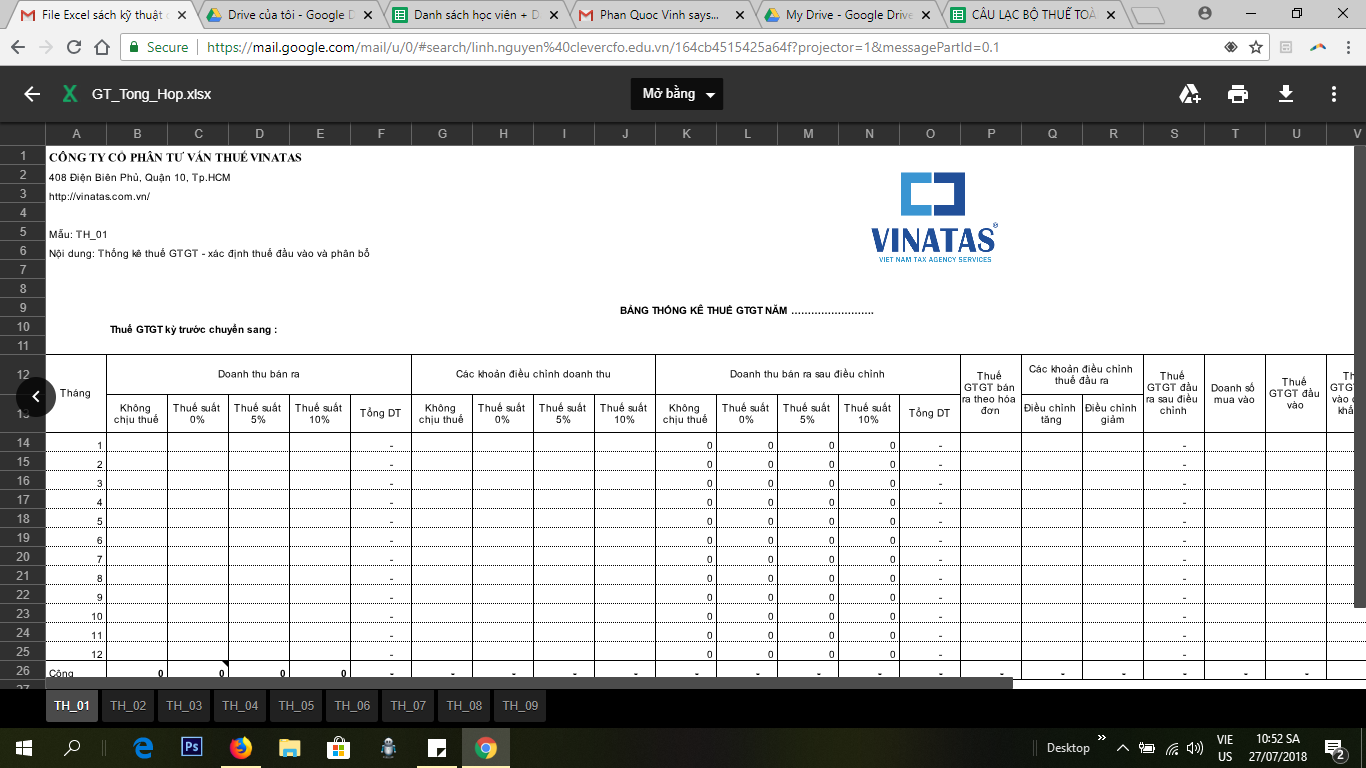Open Firefox from the taskbar
This screenshot has width=1366, height=768.
(x=241, y=747)
